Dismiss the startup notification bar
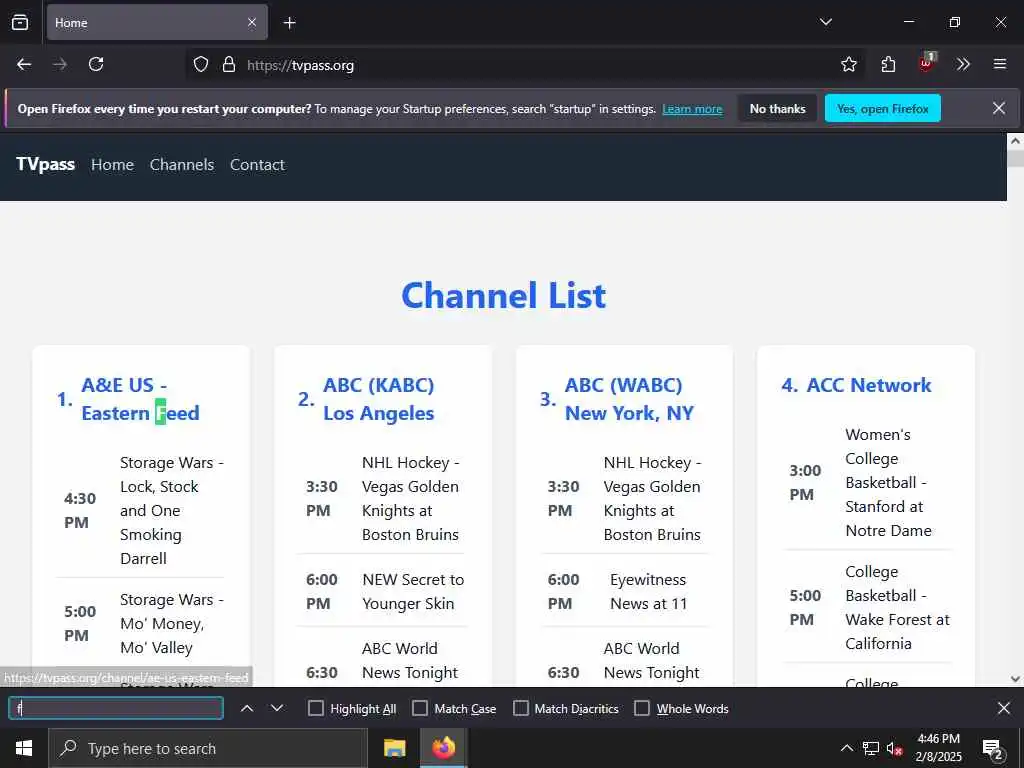Screen dimensions: 1024x768 click(999, 108)
